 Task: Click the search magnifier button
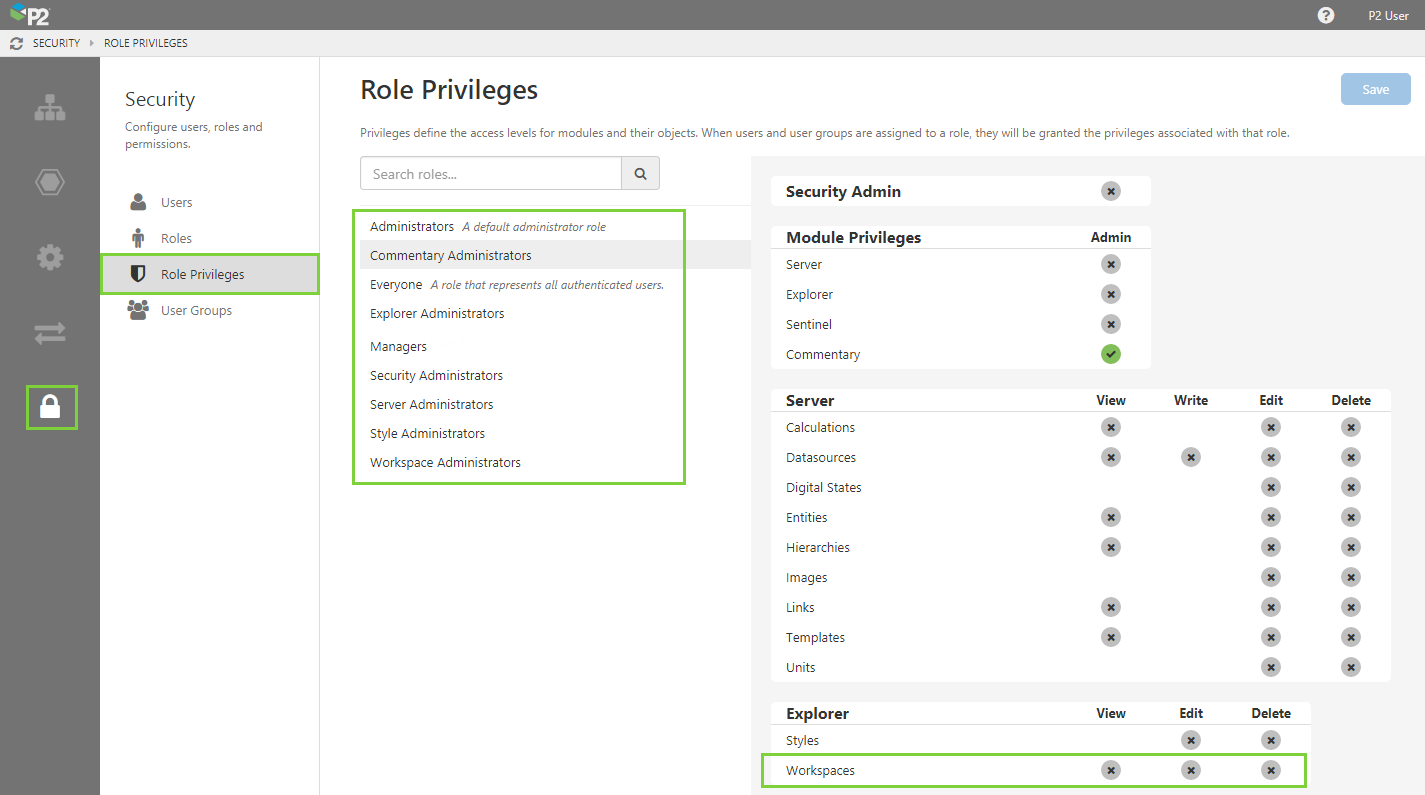640,174
